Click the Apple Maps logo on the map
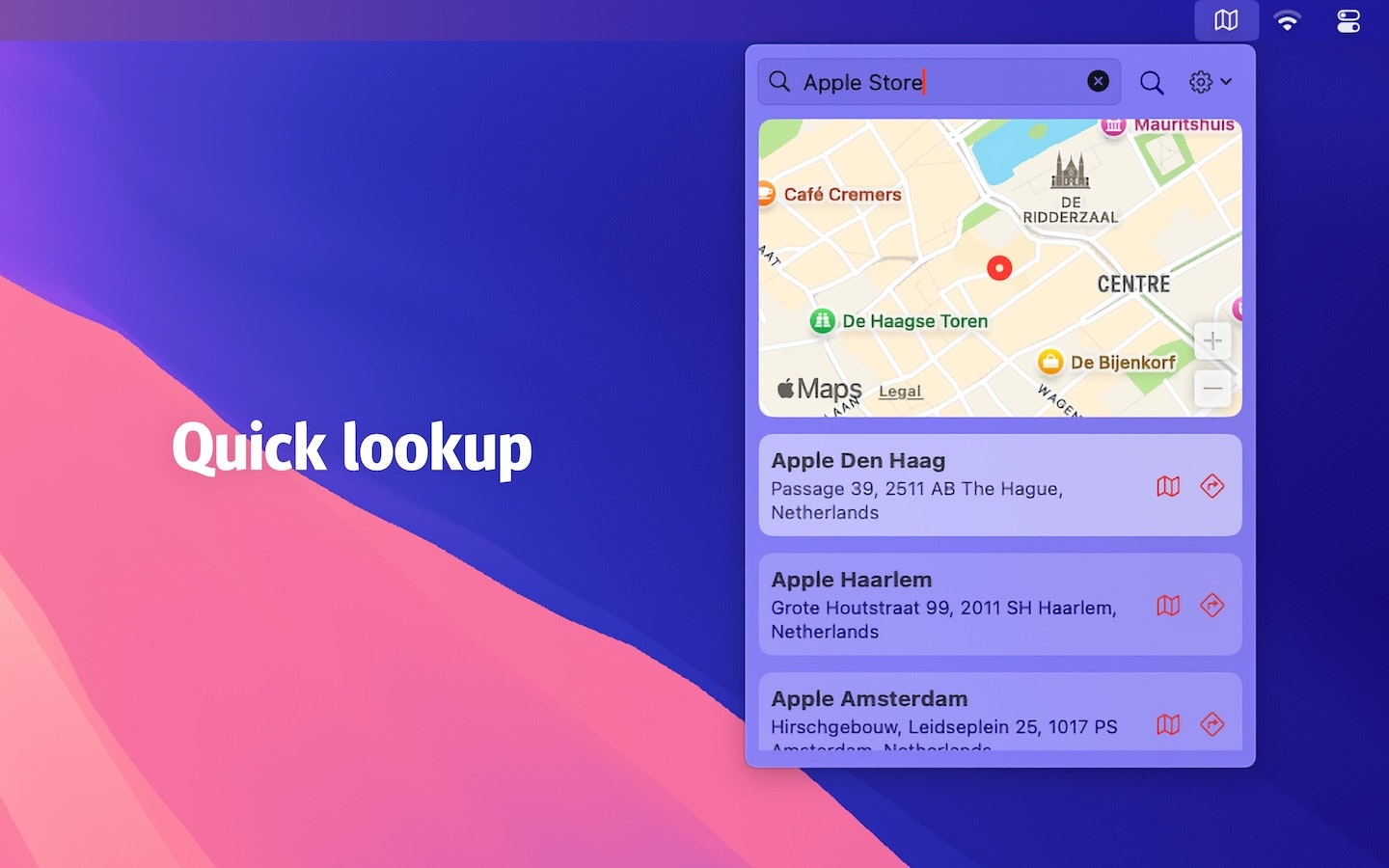The image size is (1389, 868). (x=819, y=389)
